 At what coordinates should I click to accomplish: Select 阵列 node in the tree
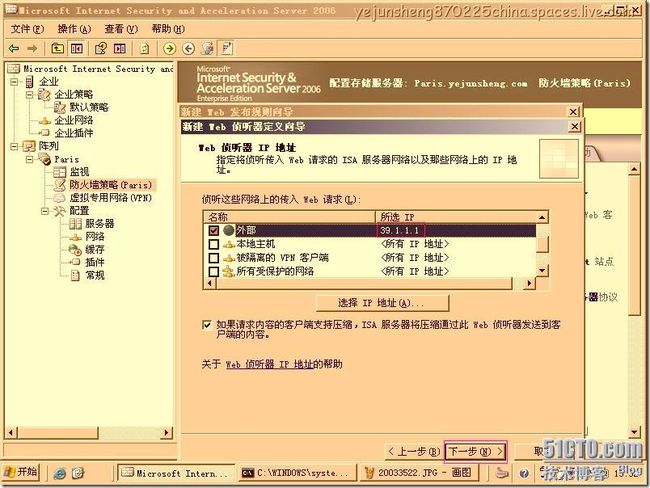(x=49, y=146)
